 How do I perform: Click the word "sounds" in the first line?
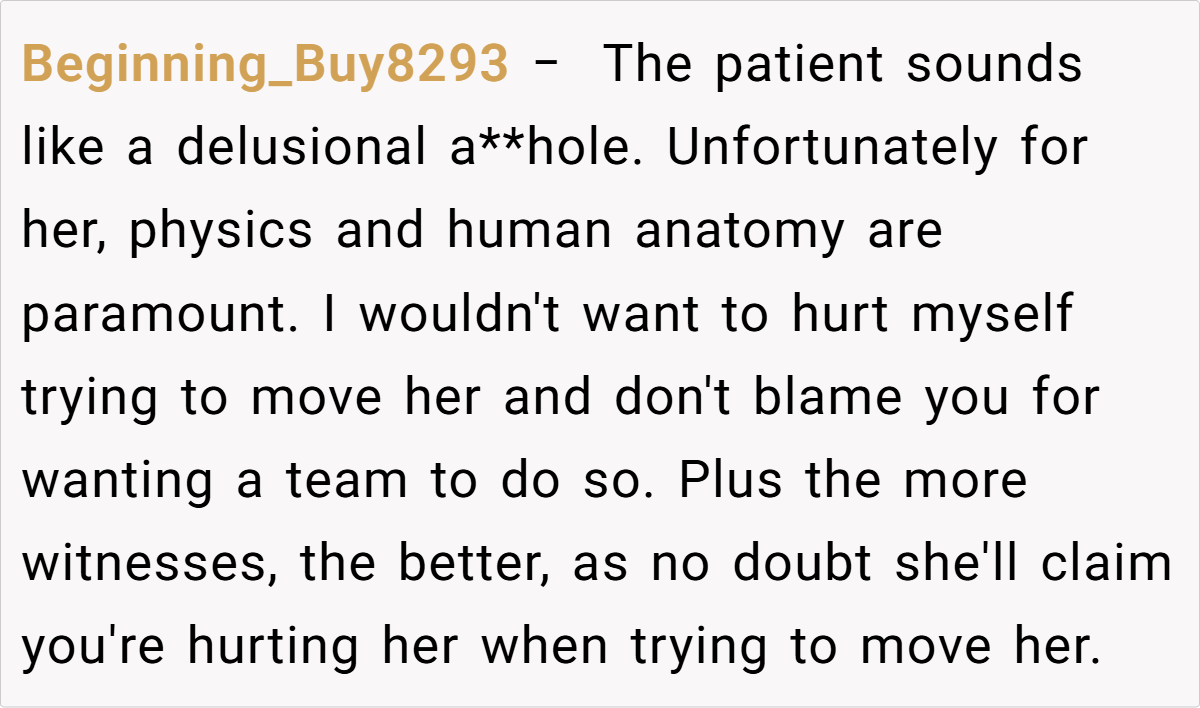coord(994,65)
